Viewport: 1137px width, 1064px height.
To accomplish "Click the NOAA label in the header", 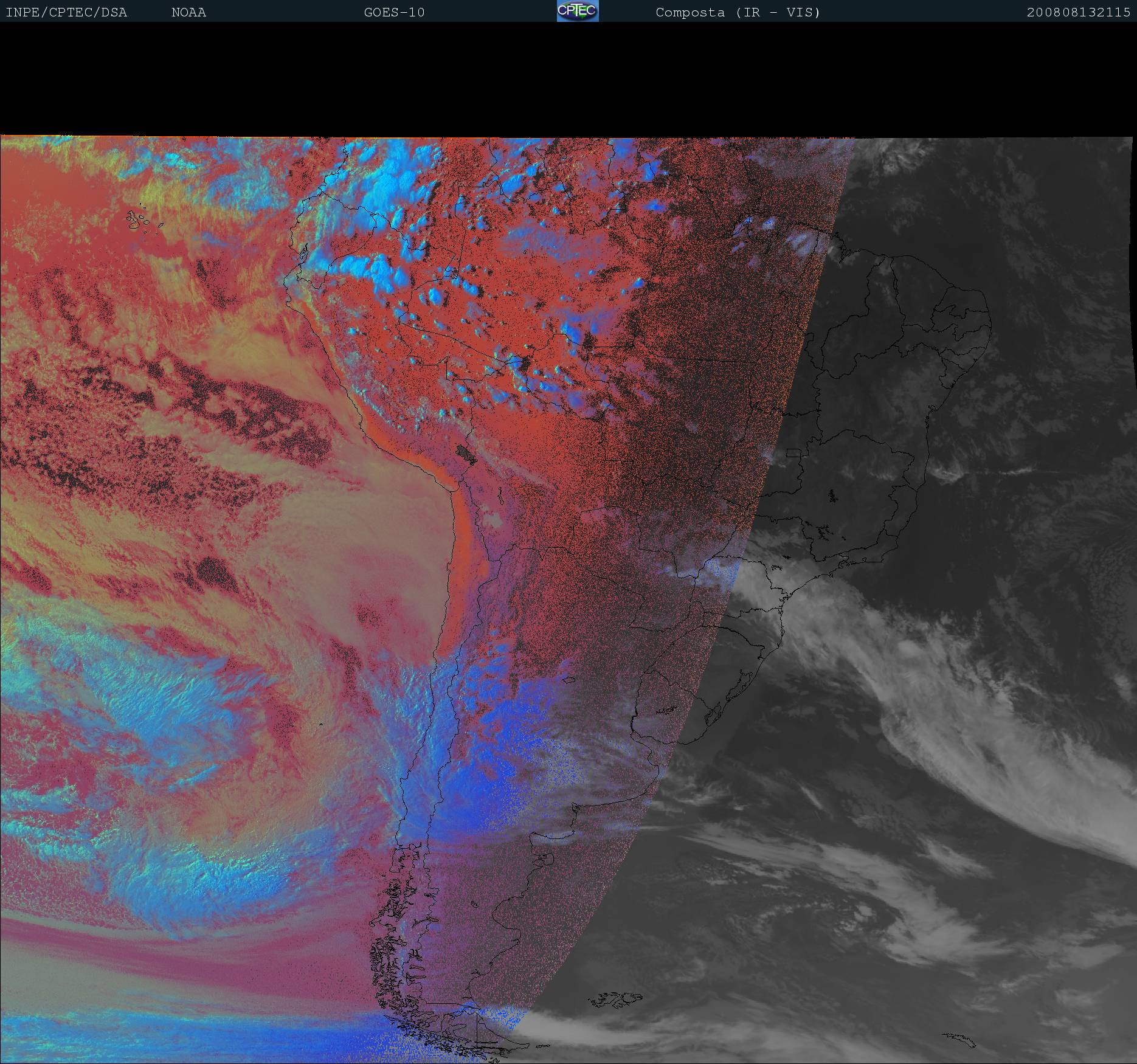I will tap(188, 13).
